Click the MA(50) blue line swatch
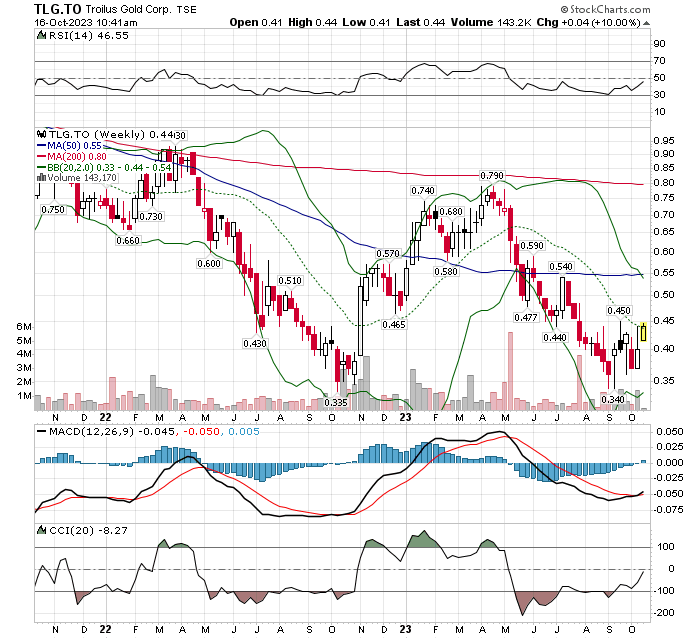The height and width of the screenshot is (639, 700). [x=42, y=146]
